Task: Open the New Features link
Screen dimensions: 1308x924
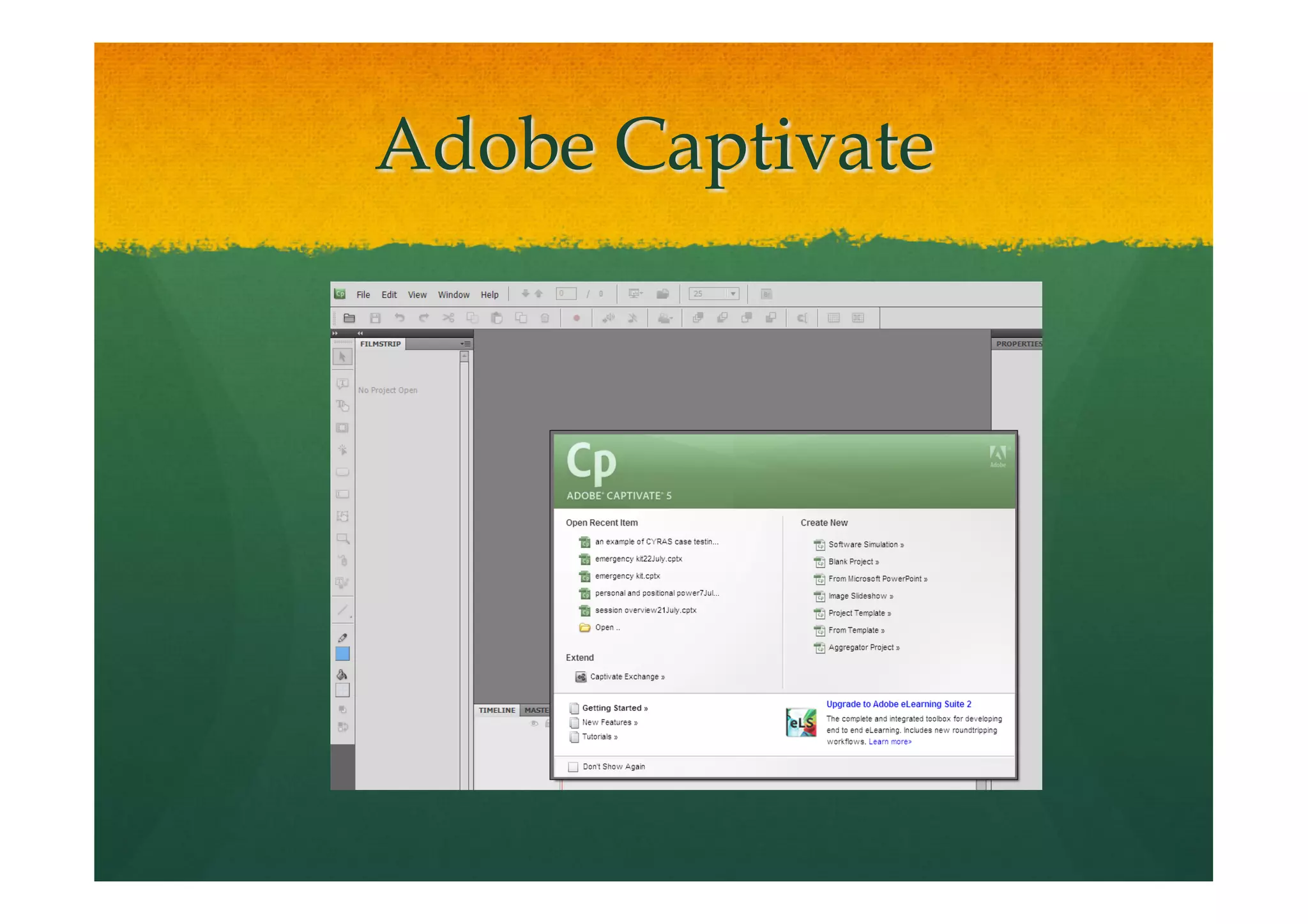Action: pyautogui.click(x=604, y=723)
